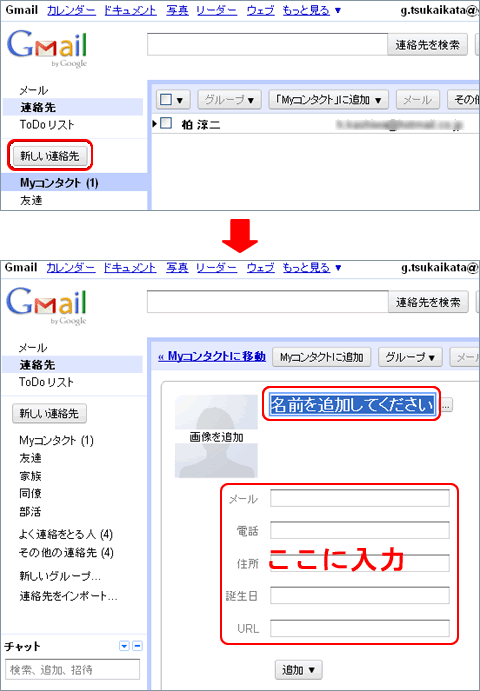This screenshot has width=480, height=691.
Task: Click the 誕生日 input field
Action: [x=360, y=595]
